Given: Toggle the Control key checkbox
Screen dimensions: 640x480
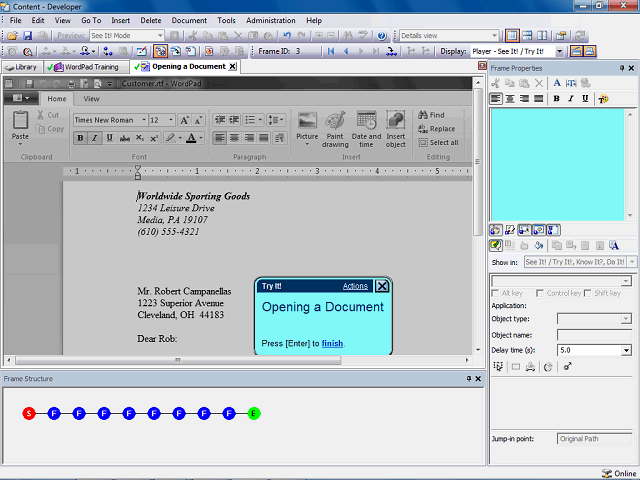Looking at the screenshot, I should point(540,293).
